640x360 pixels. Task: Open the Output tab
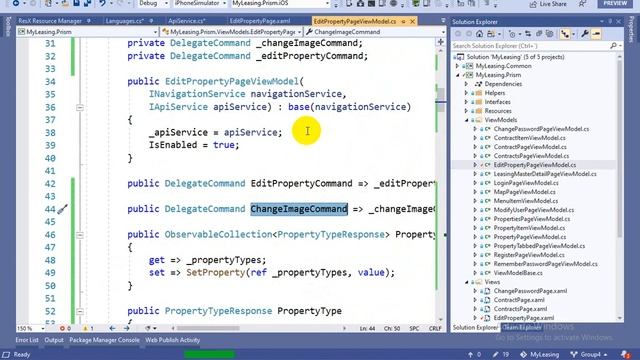pyautogui.click(x=54, y=340)
